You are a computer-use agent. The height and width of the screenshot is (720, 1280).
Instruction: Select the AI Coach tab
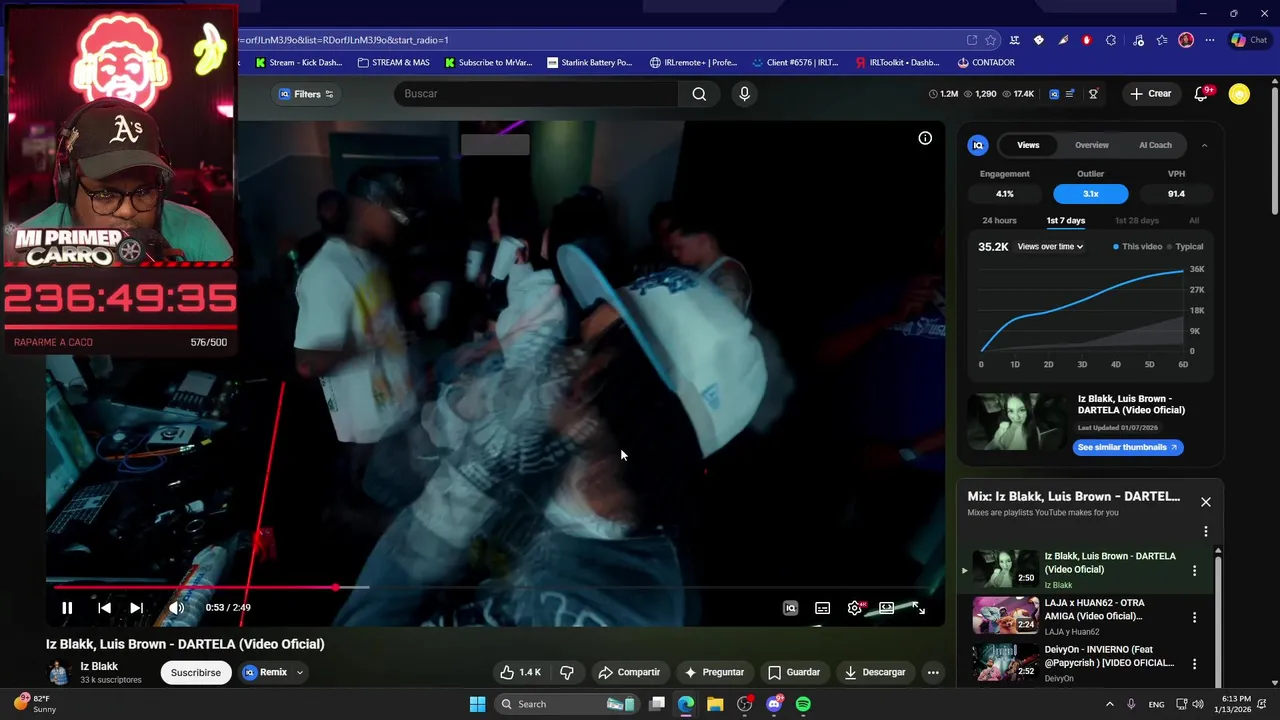tap(1155, 145)
